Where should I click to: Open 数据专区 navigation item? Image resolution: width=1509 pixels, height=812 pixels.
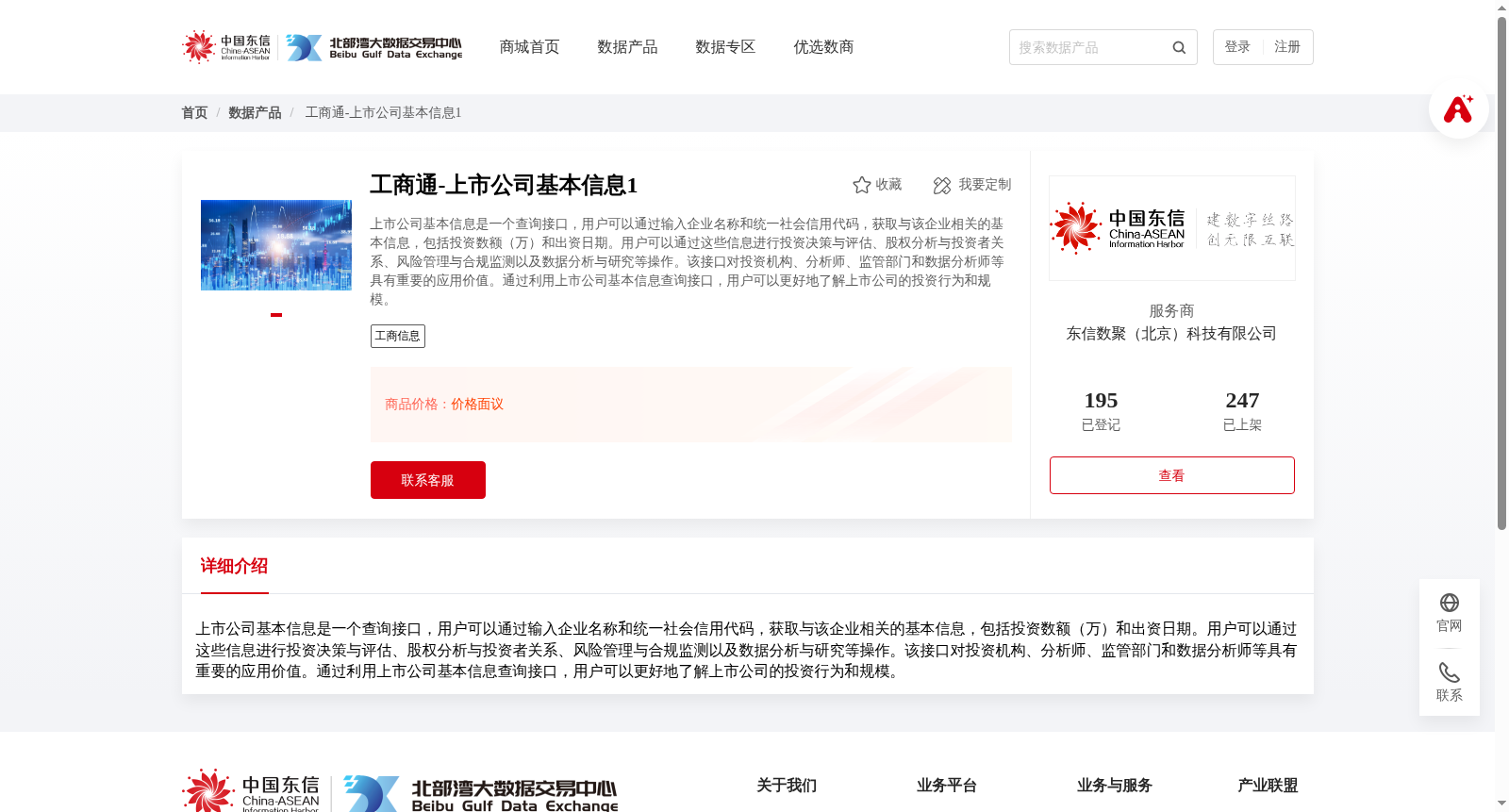click(725, 47)
